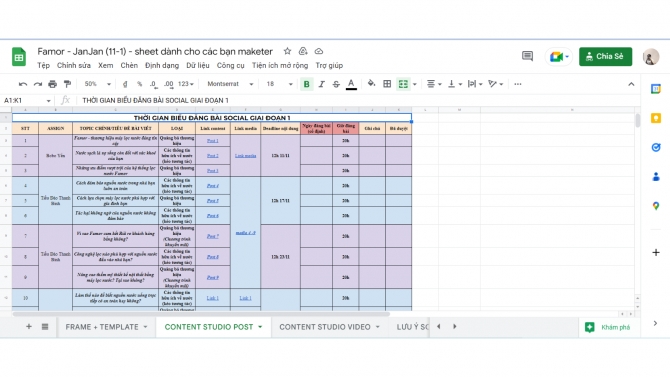The height and width of the screenshot is (377, 670).
Task: Format as currency
Action: [125, 84]
